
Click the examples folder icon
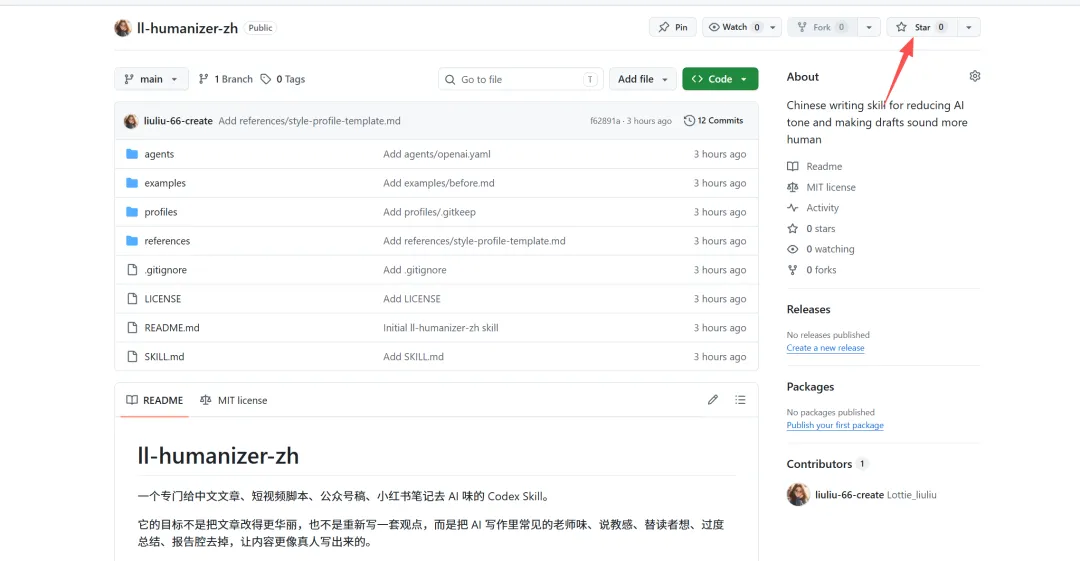pyautogui.click(x=132, y=183)
